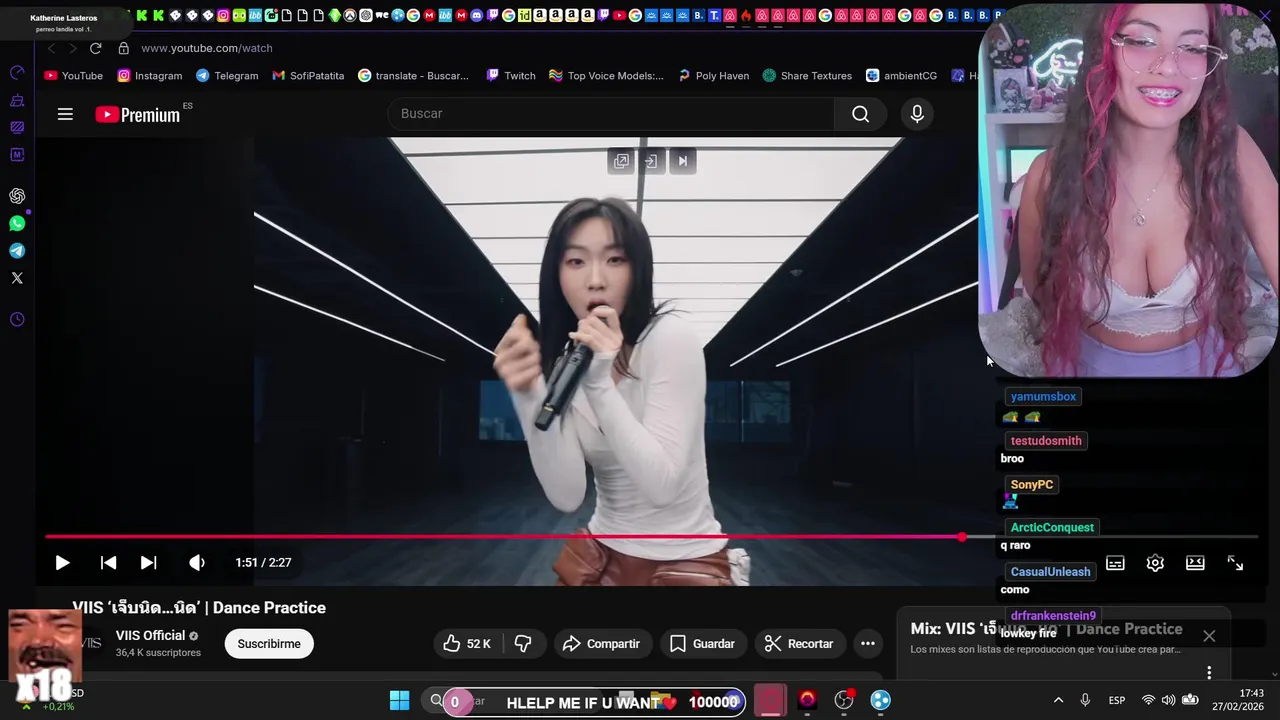Screen dimensions: 1280x720
Task: Toggle subtitles on the video player
Action: coord(1115,563)
